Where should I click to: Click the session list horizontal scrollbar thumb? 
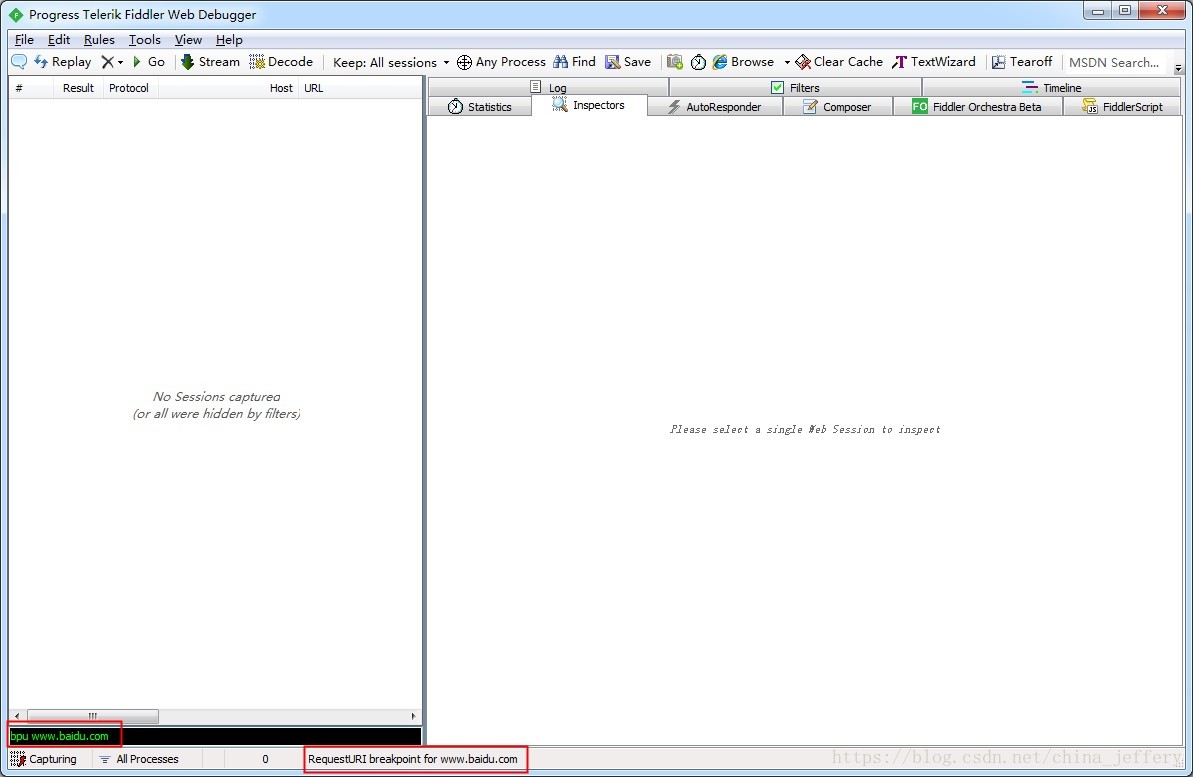(93, 716)
